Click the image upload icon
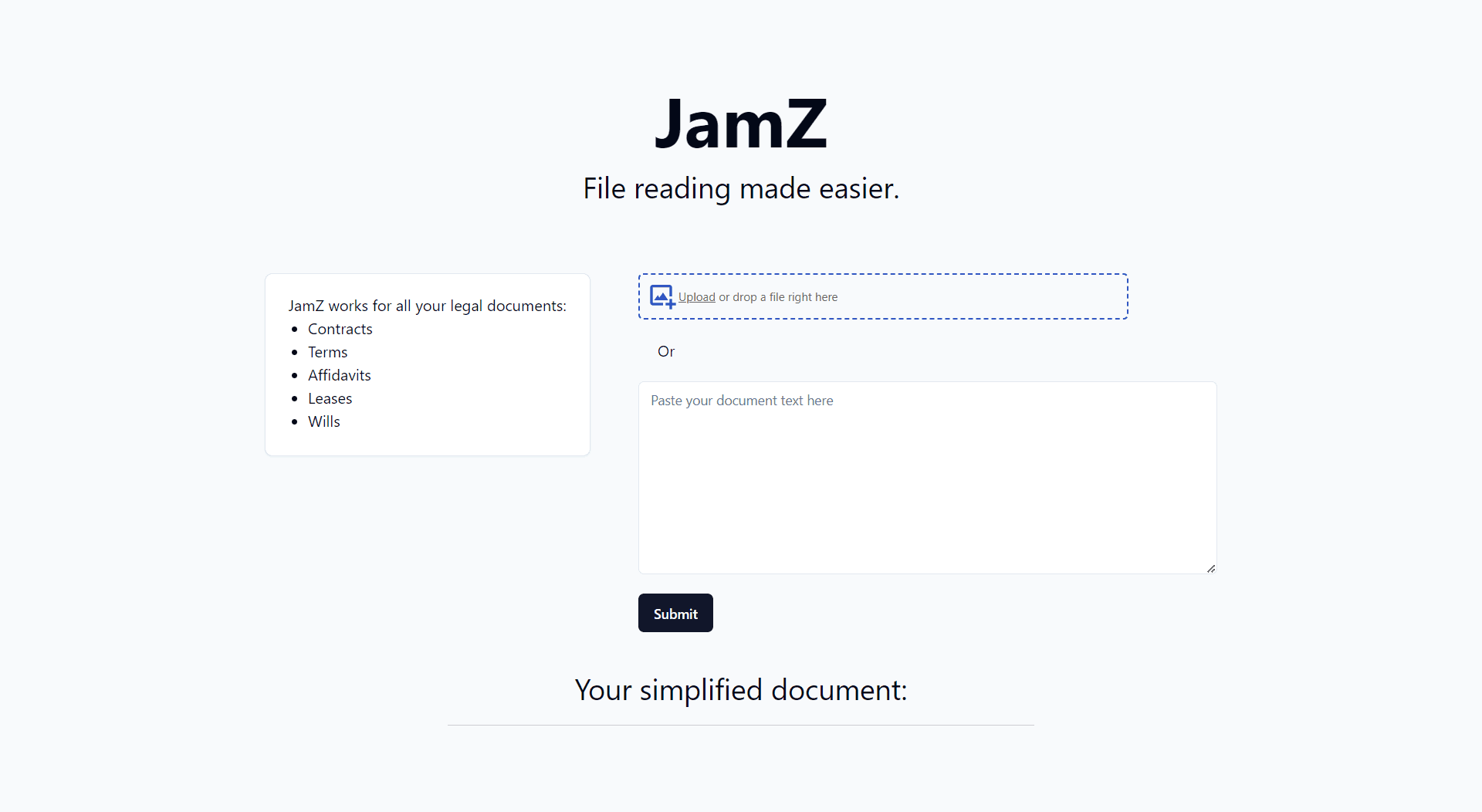 662,296
